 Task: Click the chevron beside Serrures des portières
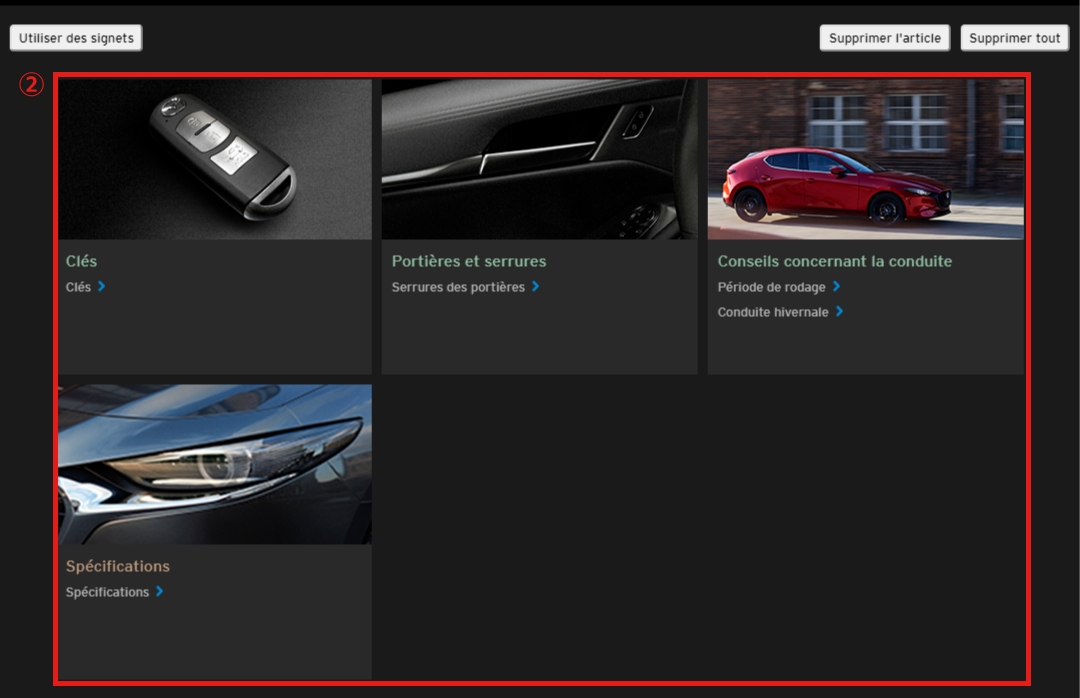pos(536,287)
